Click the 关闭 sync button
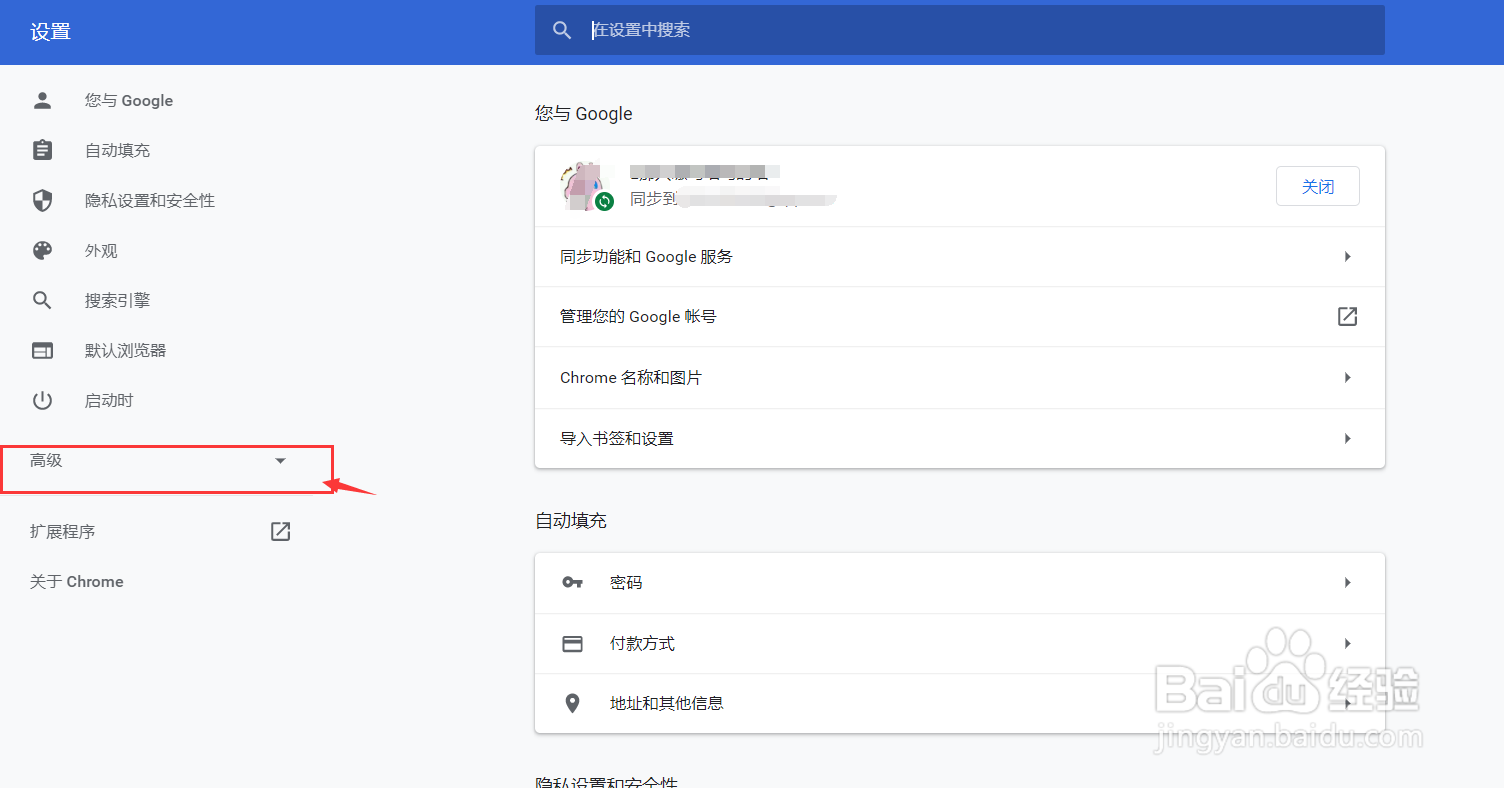1504x788 pixels. [1318, 186]
